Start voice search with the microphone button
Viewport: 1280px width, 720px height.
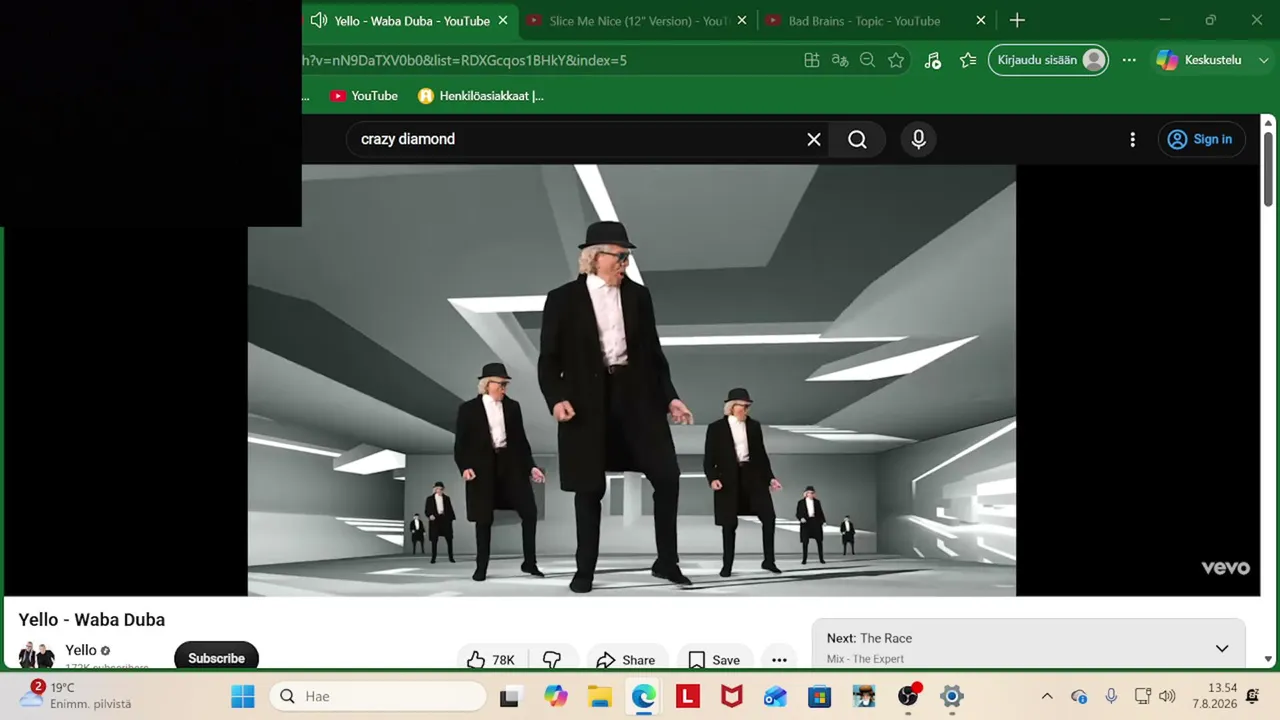click(x=918, y=139)
